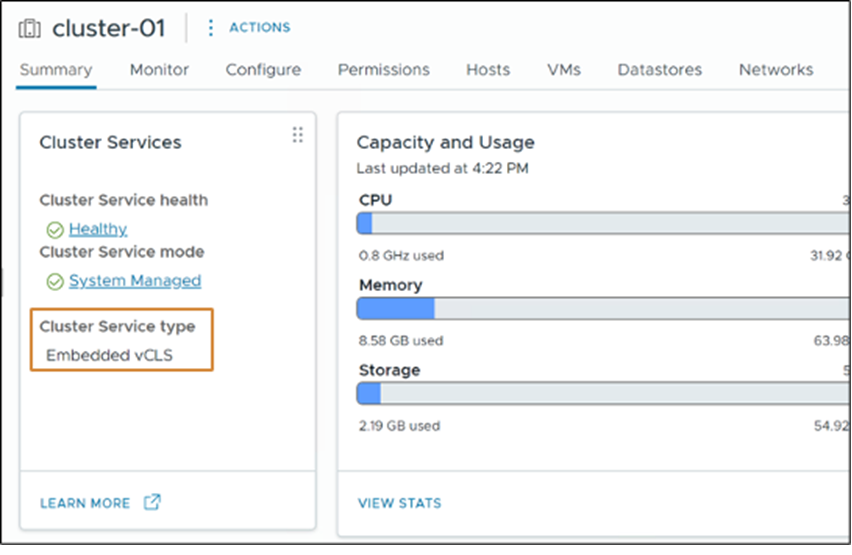The width and height of the screenshot is (852, 555).
Task: Switch to the VMs tab
Action: (x=564, y=70)
